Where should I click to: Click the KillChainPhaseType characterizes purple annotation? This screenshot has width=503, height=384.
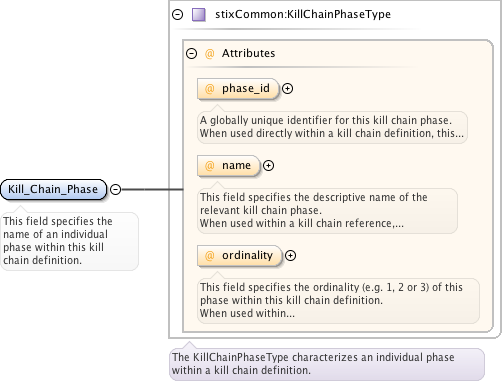[x=327, y=364]
